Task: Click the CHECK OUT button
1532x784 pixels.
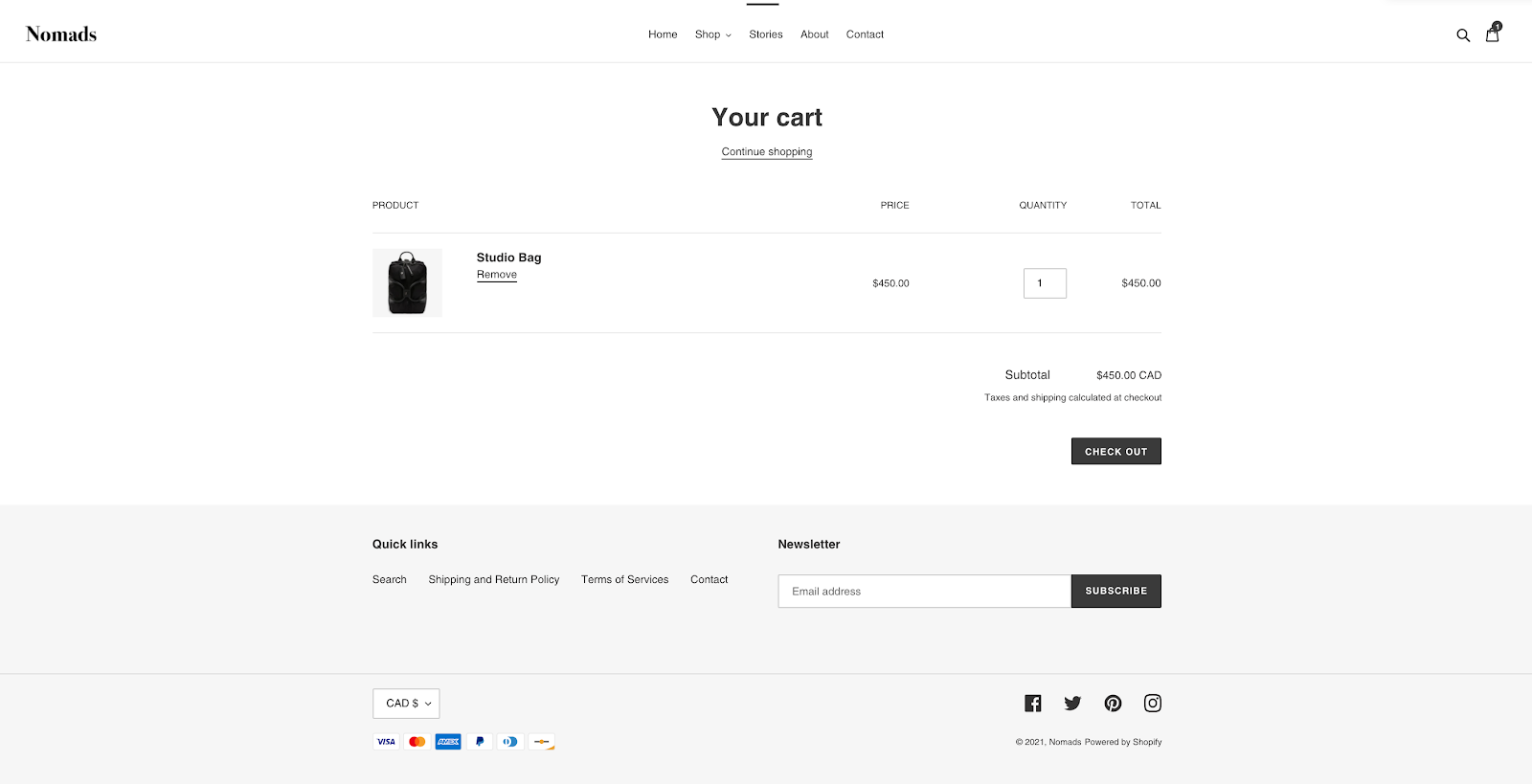Action: point(1116,452)
